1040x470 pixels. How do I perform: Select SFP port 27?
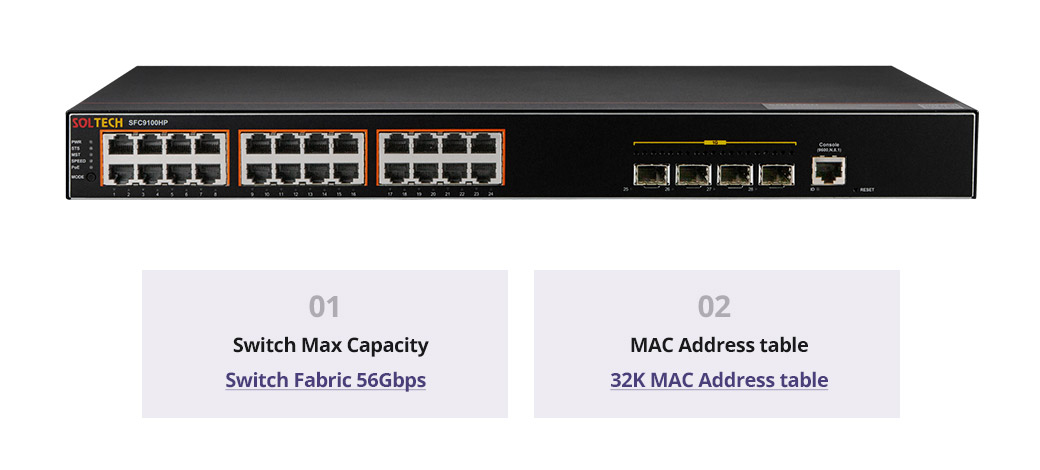click(736, 174)
